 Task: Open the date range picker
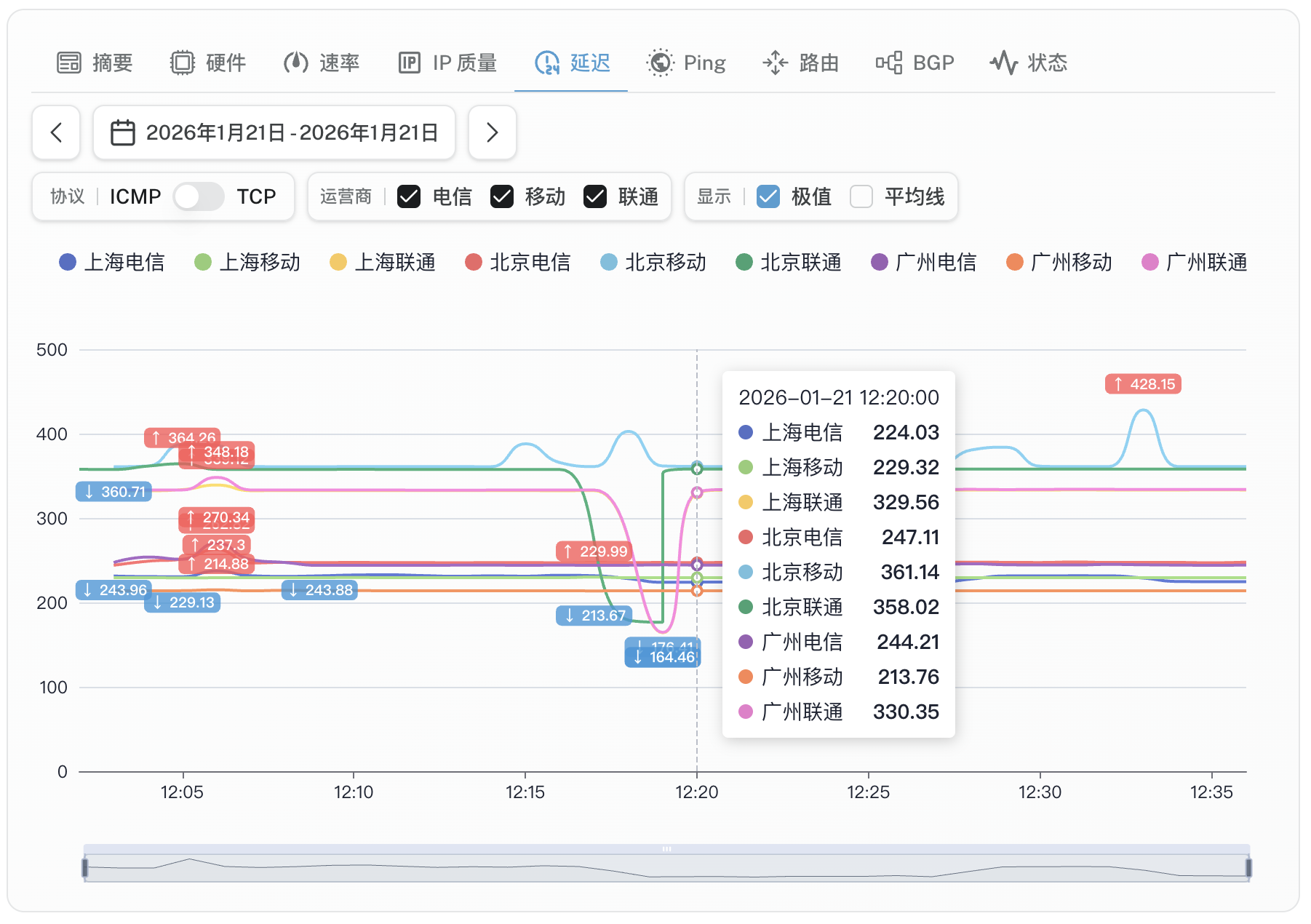[274, 132]
